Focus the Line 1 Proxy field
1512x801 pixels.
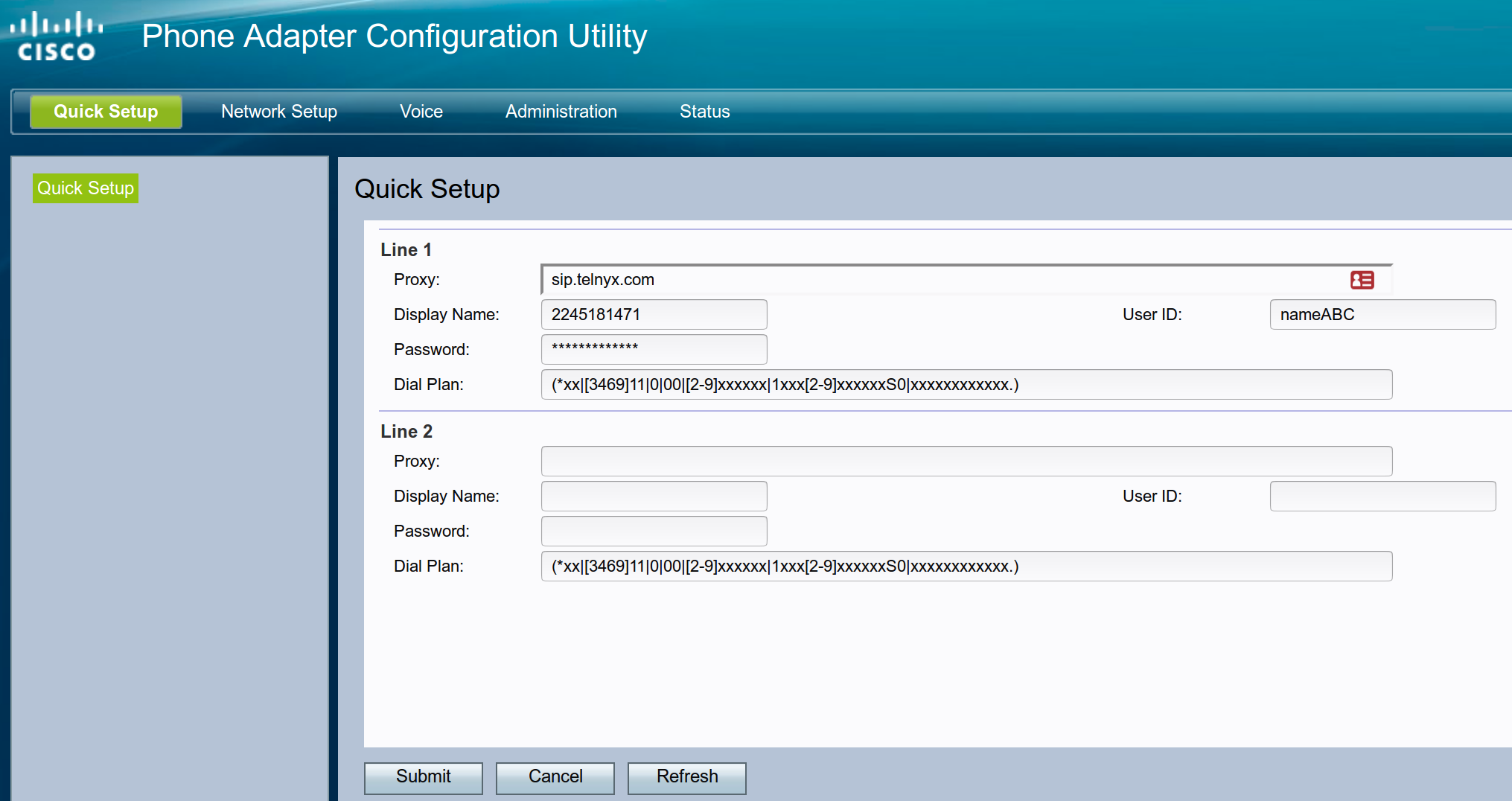(x=966, y=280)
